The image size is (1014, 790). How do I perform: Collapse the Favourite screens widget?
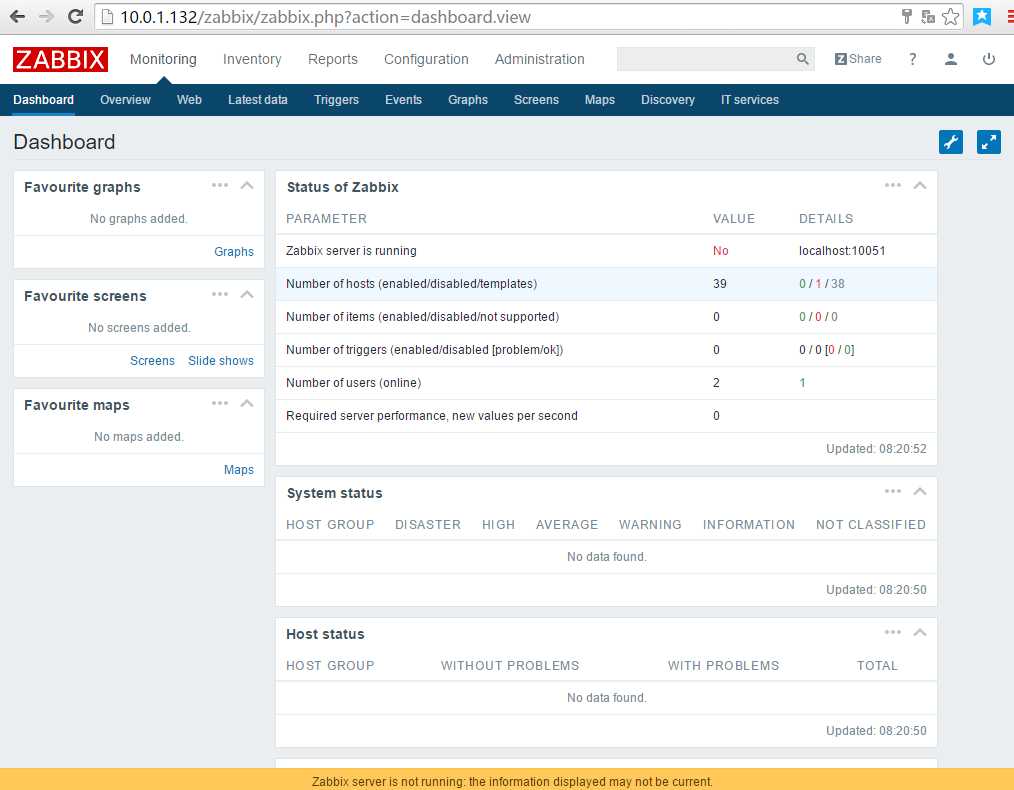247,294
